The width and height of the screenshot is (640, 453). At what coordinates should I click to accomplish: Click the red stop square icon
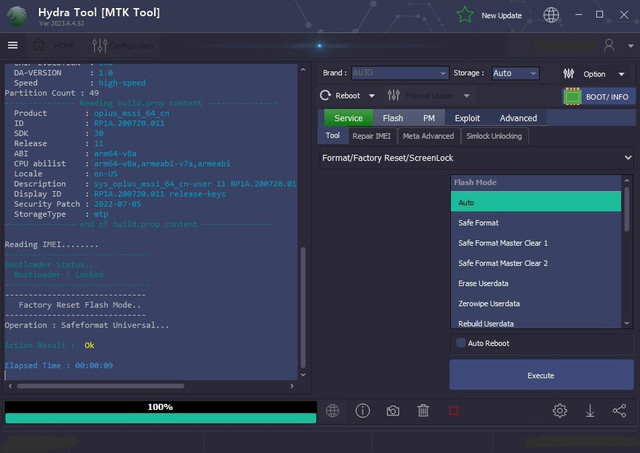click(x=453, y=411)
